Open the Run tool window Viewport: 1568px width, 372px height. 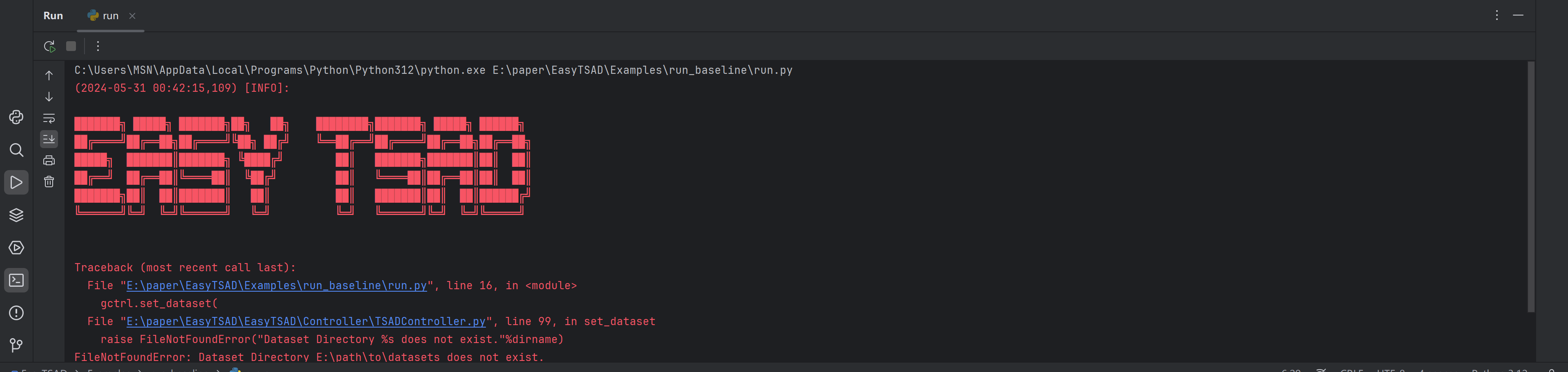[16, 182]
